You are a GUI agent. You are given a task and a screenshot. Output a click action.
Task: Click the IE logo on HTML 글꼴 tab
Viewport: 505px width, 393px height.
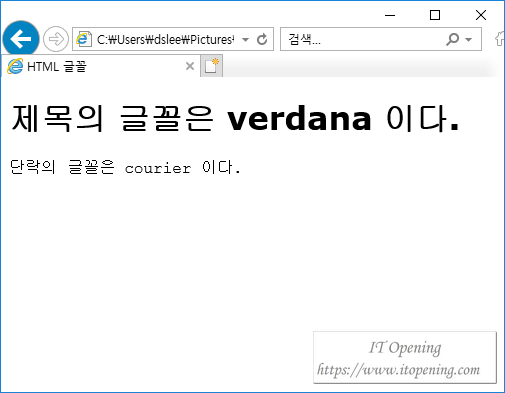point(15,66)
